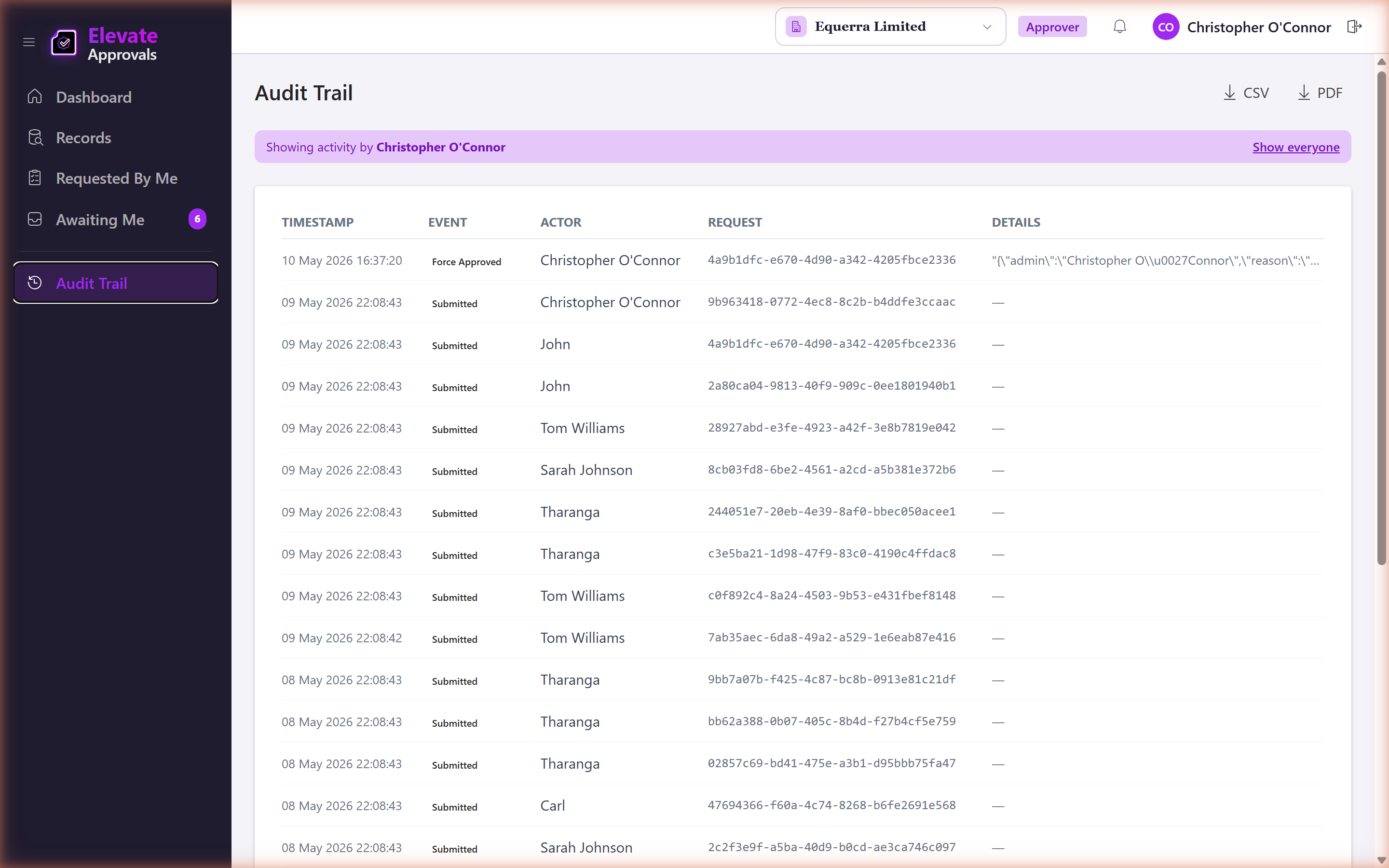
Task: Click the CO user avatar
Action: (x=1166, y=27)
